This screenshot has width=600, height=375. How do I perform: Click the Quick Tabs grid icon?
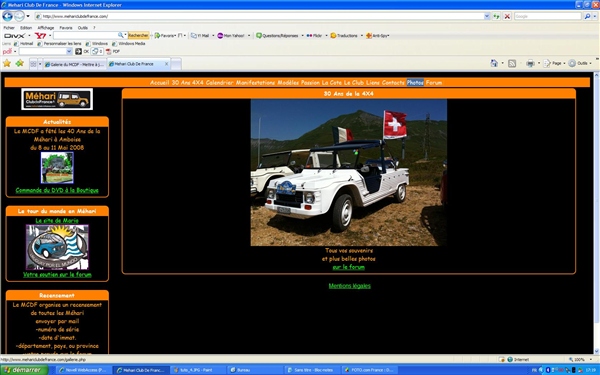pyautogui.click(x=34, y=64)
